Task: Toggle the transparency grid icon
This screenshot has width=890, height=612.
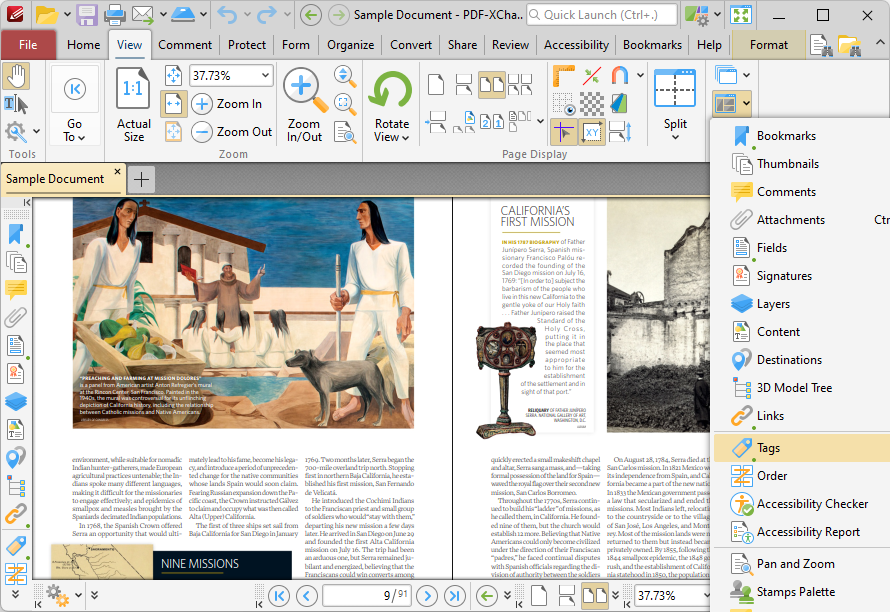Action: tap(591, 104)
